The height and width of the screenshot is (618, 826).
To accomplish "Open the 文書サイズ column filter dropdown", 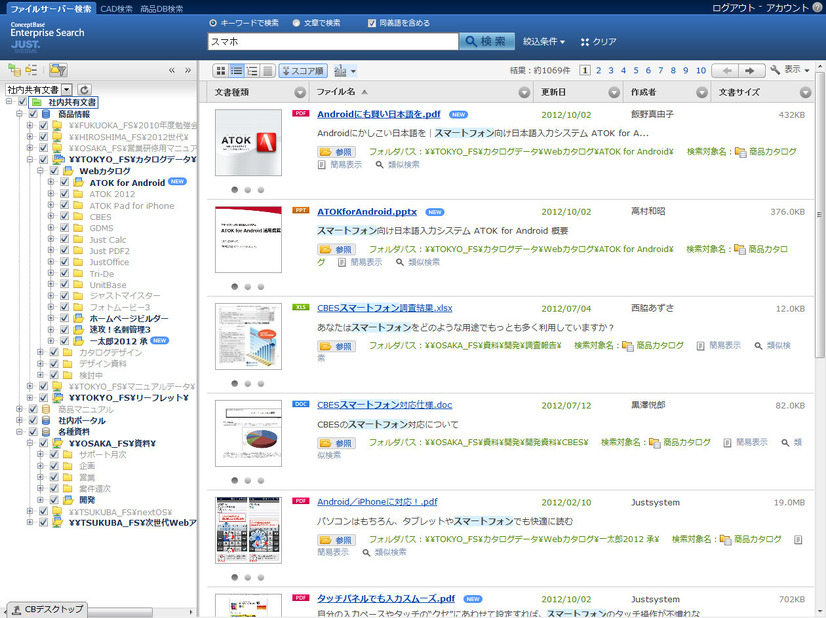I will 805,93.
